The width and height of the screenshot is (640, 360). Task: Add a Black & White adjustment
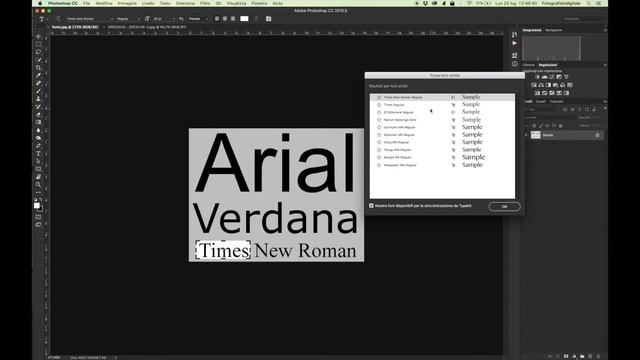click(548, 85)
